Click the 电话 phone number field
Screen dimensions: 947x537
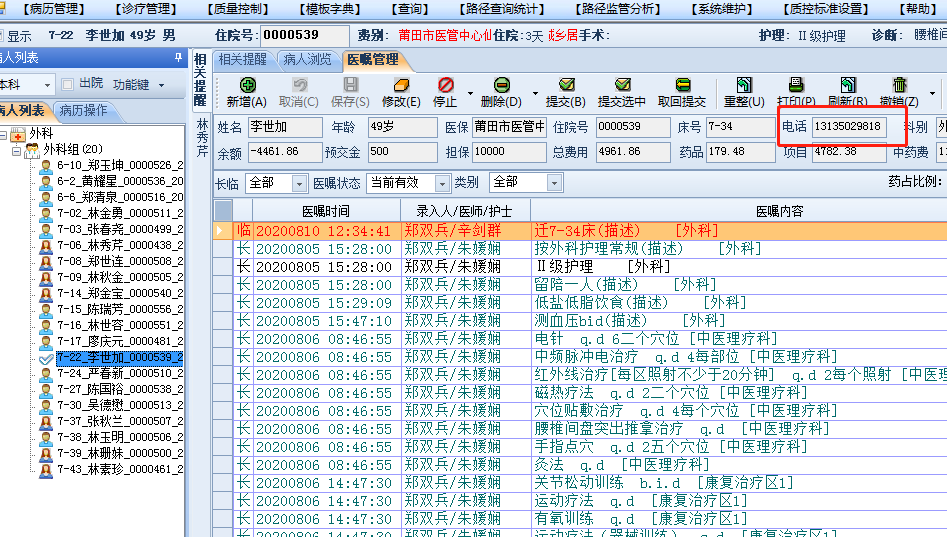pyautogui.click(x=849, y=127)
